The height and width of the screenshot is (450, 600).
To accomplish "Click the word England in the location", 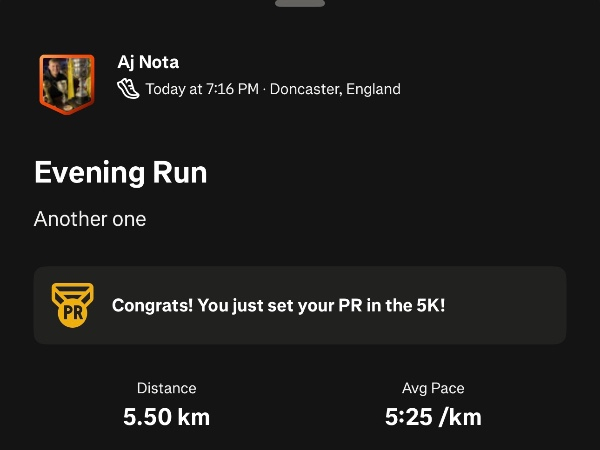I will click(x=373, y=89).
